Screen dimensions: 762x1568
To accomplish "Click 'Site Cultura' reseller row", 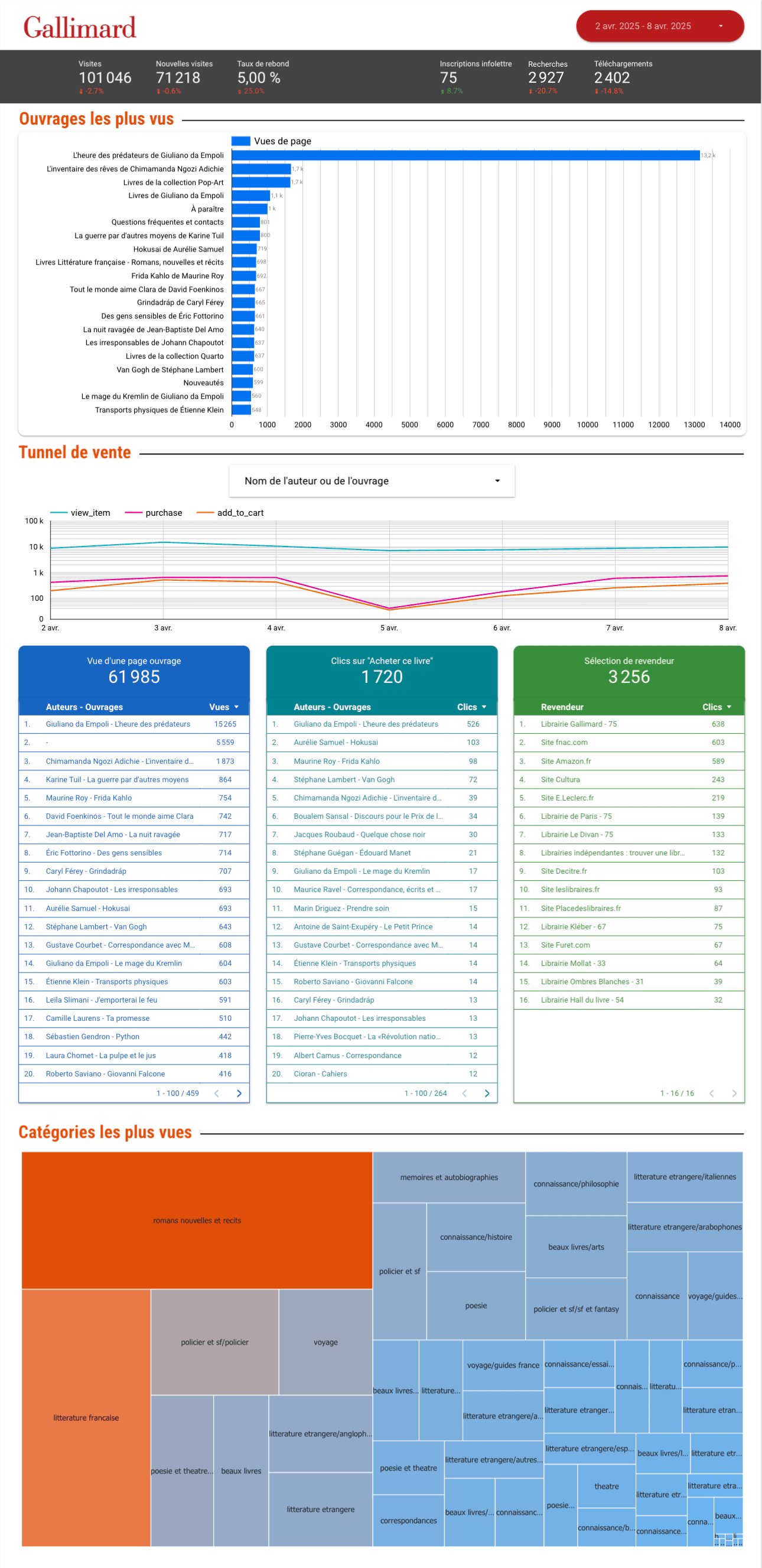I will tap(629, 779).
